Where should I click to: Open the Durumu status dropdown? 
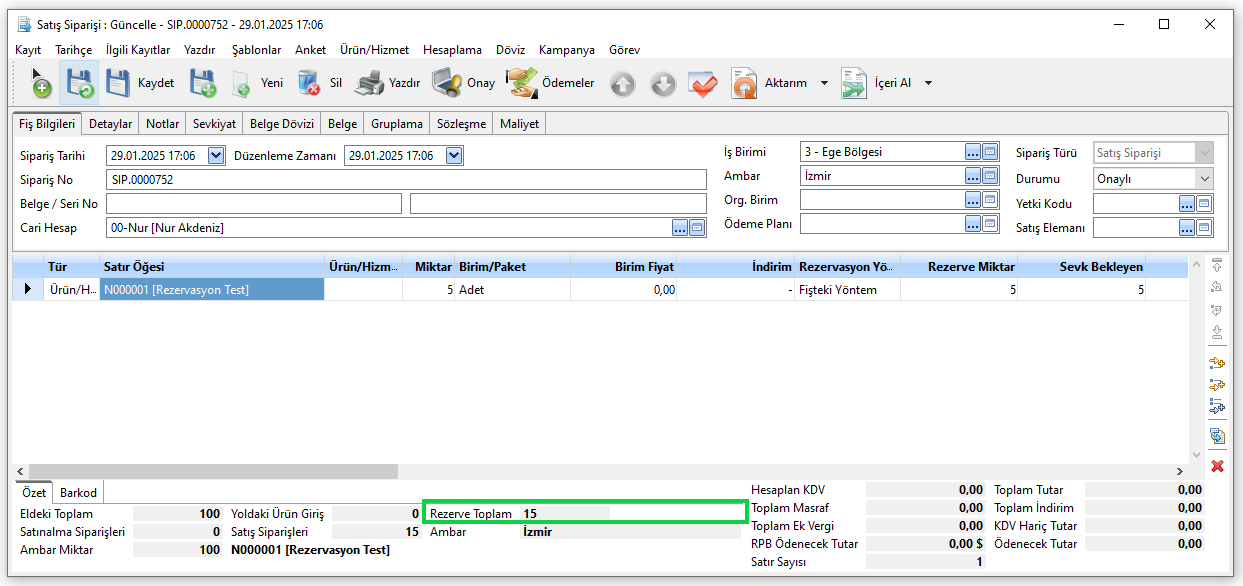pyautogui.click(x=1203, y=179)
